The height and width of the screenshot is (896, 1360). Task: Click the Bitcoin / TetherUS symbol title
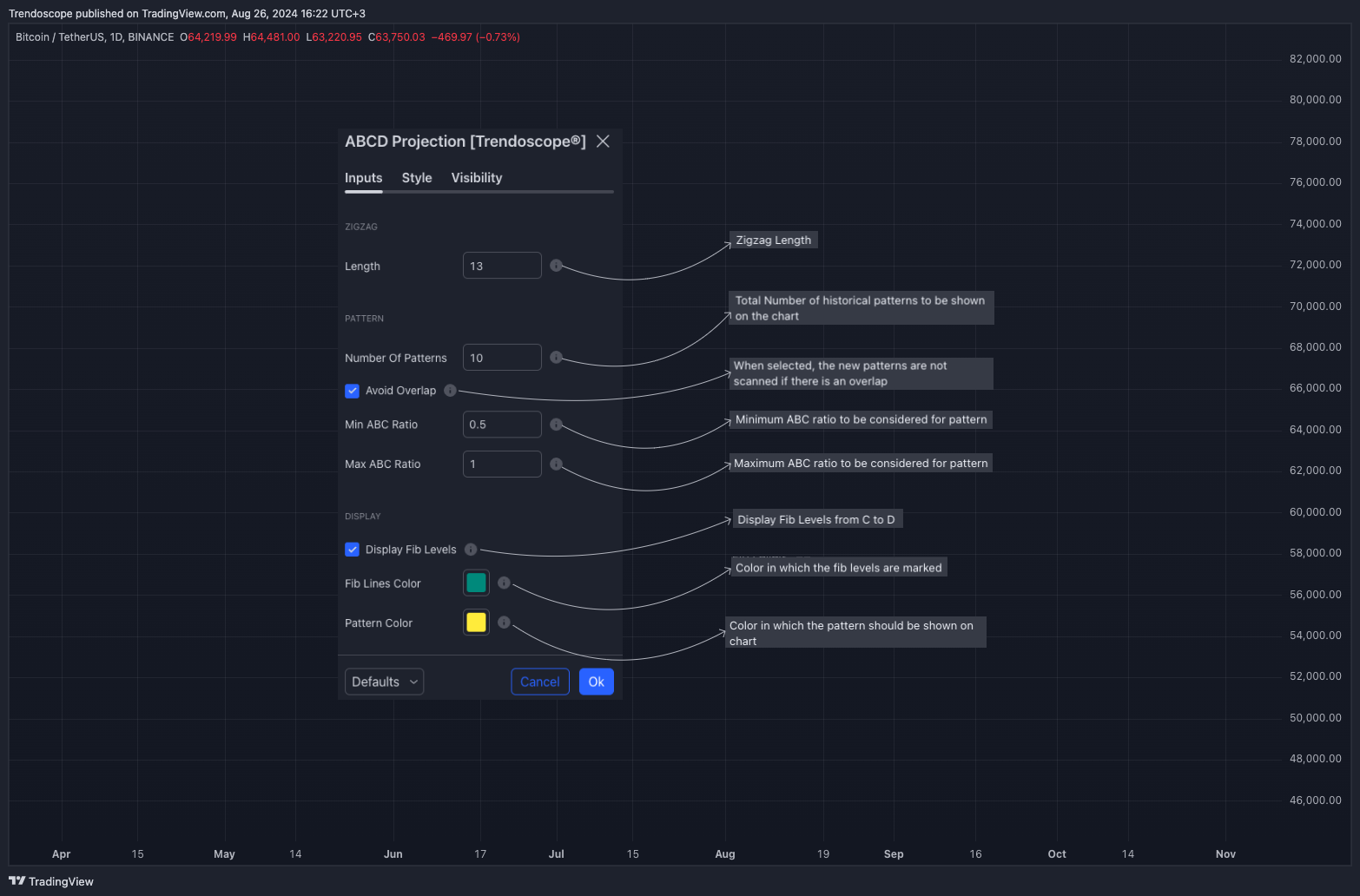95,37
